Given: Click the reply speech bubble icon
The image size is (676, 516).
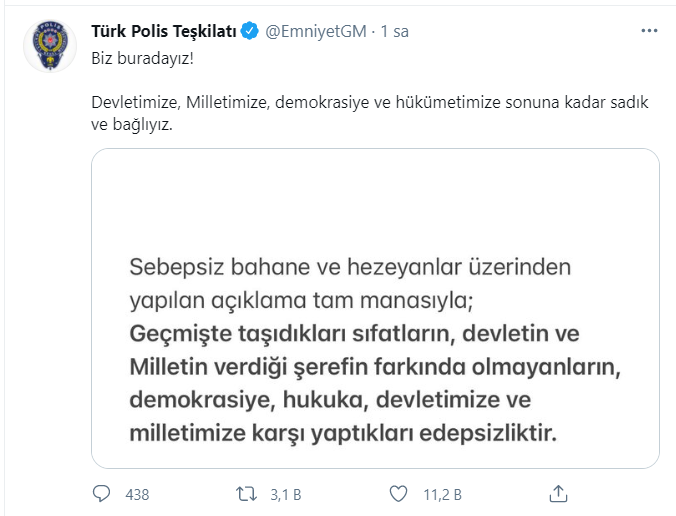Looking at the screenshot, I should pos(101,494).
